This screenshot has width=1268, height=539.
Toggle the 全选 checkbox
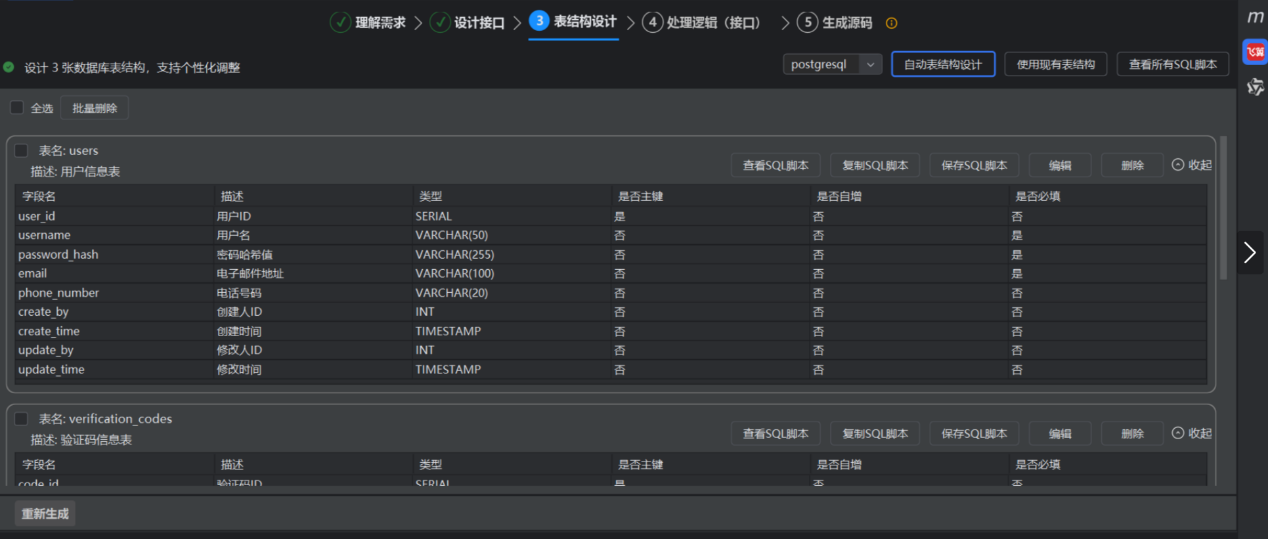click(x=17, y=107)
